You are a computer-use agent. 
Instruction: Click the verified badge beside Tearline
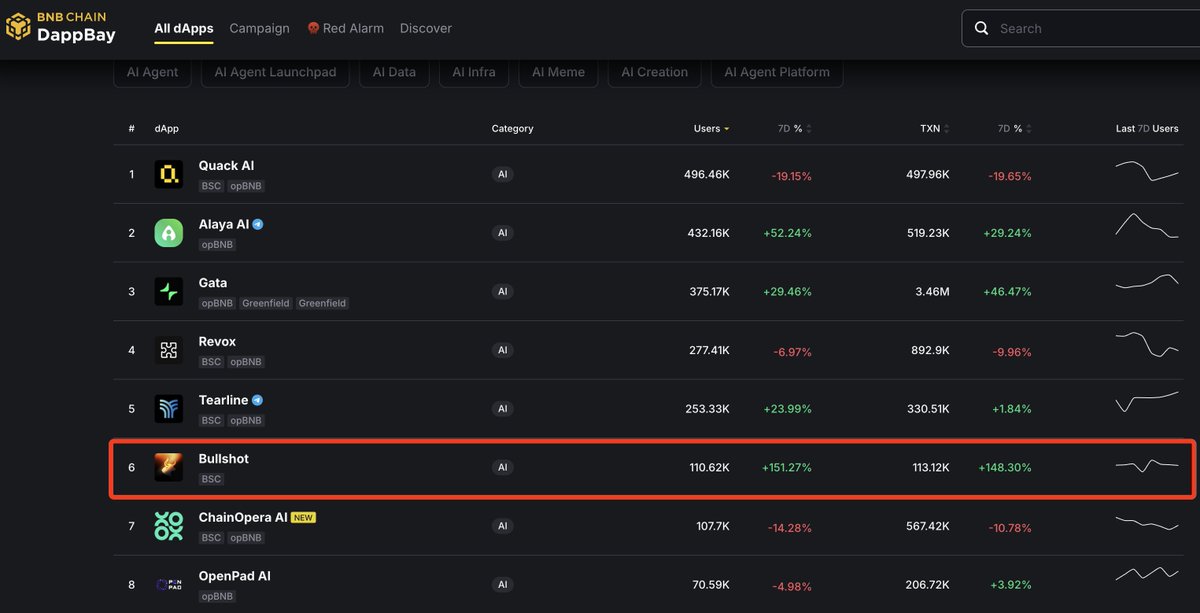tap(257, 400)
